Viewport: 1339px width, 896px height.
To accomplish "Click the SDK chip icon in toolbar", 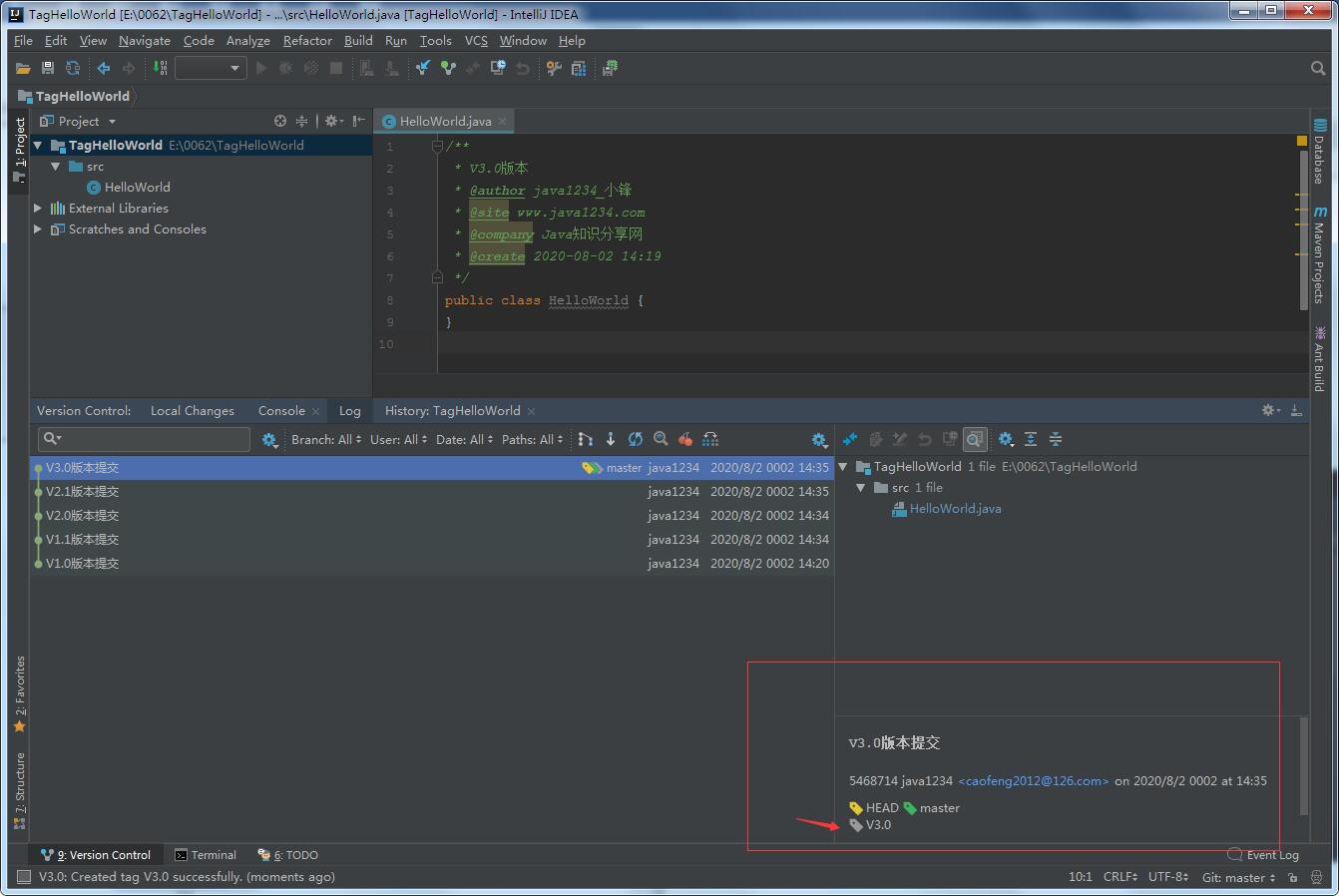I will tap(610, 68).
